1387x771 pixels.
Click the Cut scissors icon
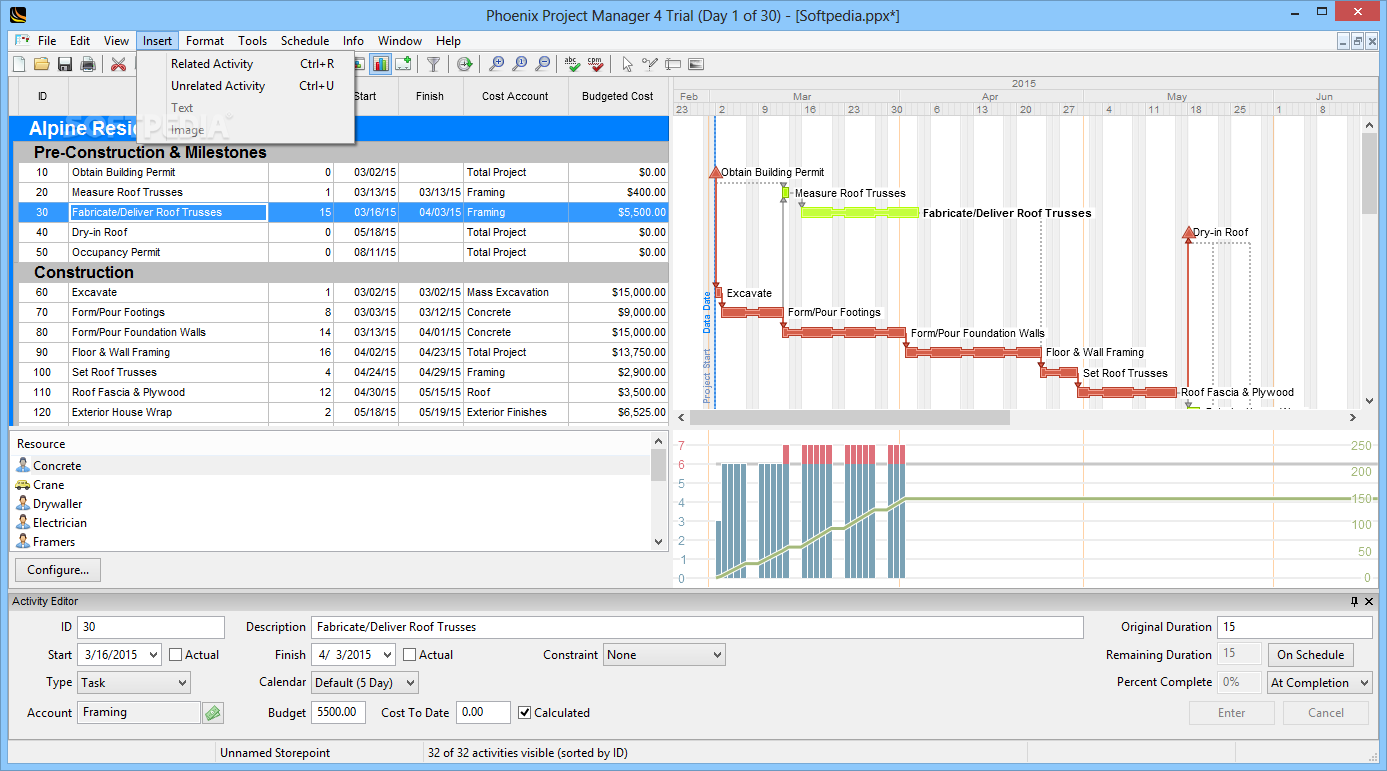coord(119,64)
